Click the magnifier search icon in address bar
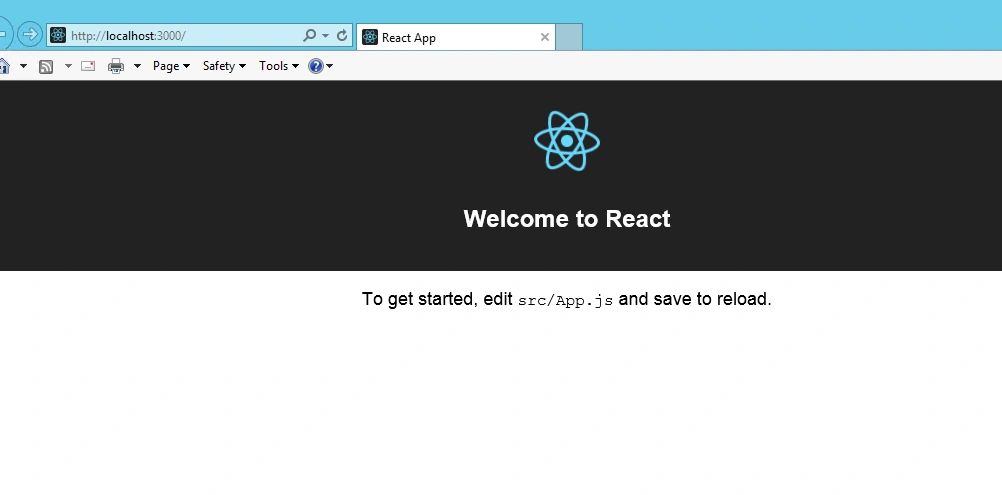This screenshot has height=495, width=1002. pos(309,36)
